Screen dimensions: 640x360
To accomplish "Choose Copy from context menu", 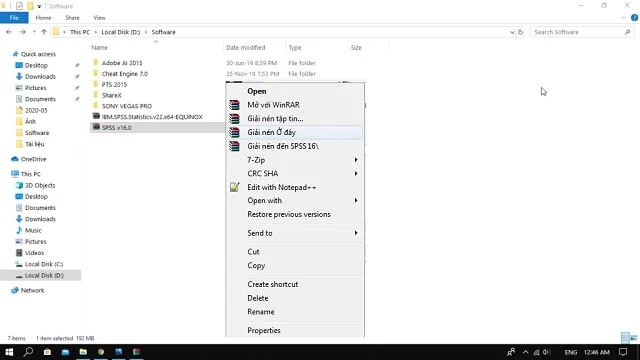I will pos(294,266).
